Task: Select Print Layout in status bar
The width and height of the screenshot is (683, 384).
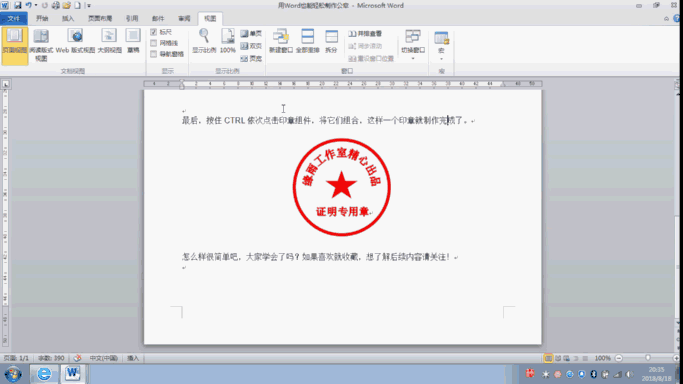Action: tap(548, 358)
